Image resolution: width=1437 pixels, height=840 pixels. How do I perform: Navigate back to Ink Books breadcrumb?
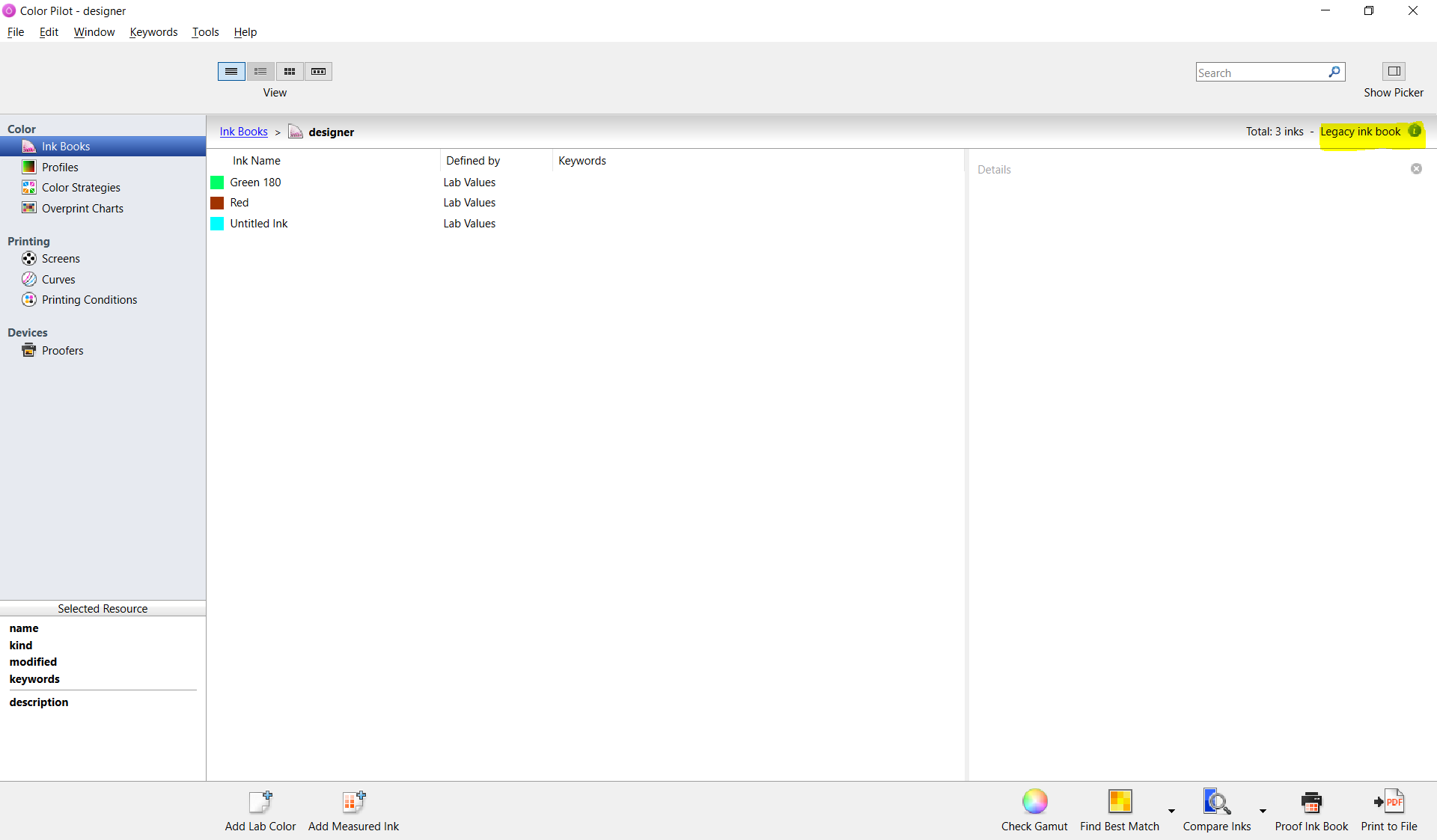243,131
